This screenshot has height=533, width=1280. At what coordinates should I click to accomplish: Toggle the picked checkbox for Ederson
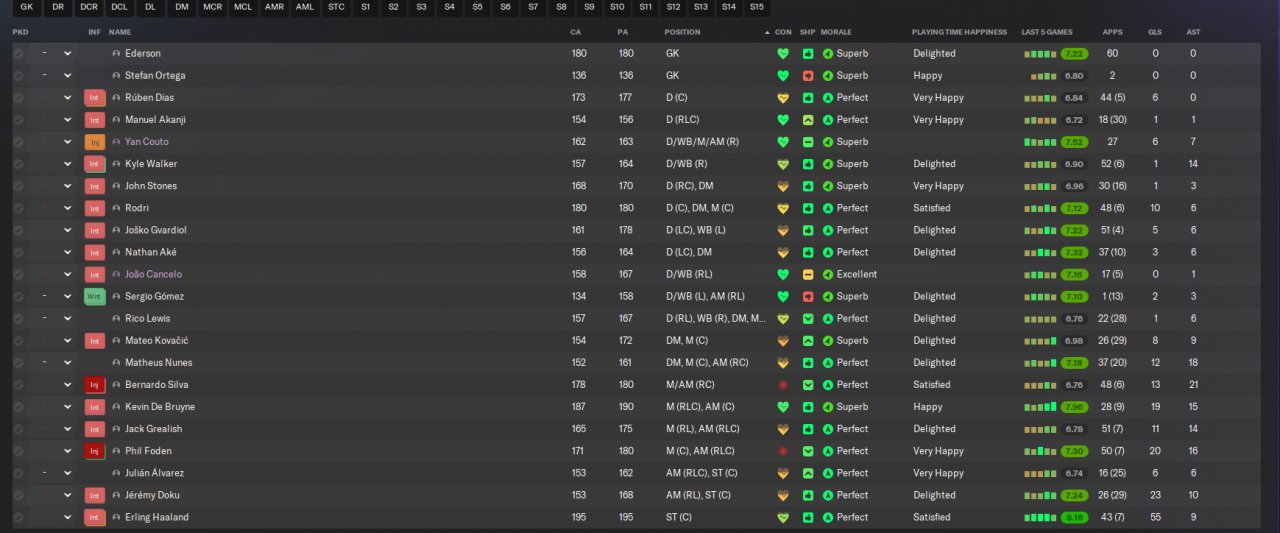[x=18, y=53]
